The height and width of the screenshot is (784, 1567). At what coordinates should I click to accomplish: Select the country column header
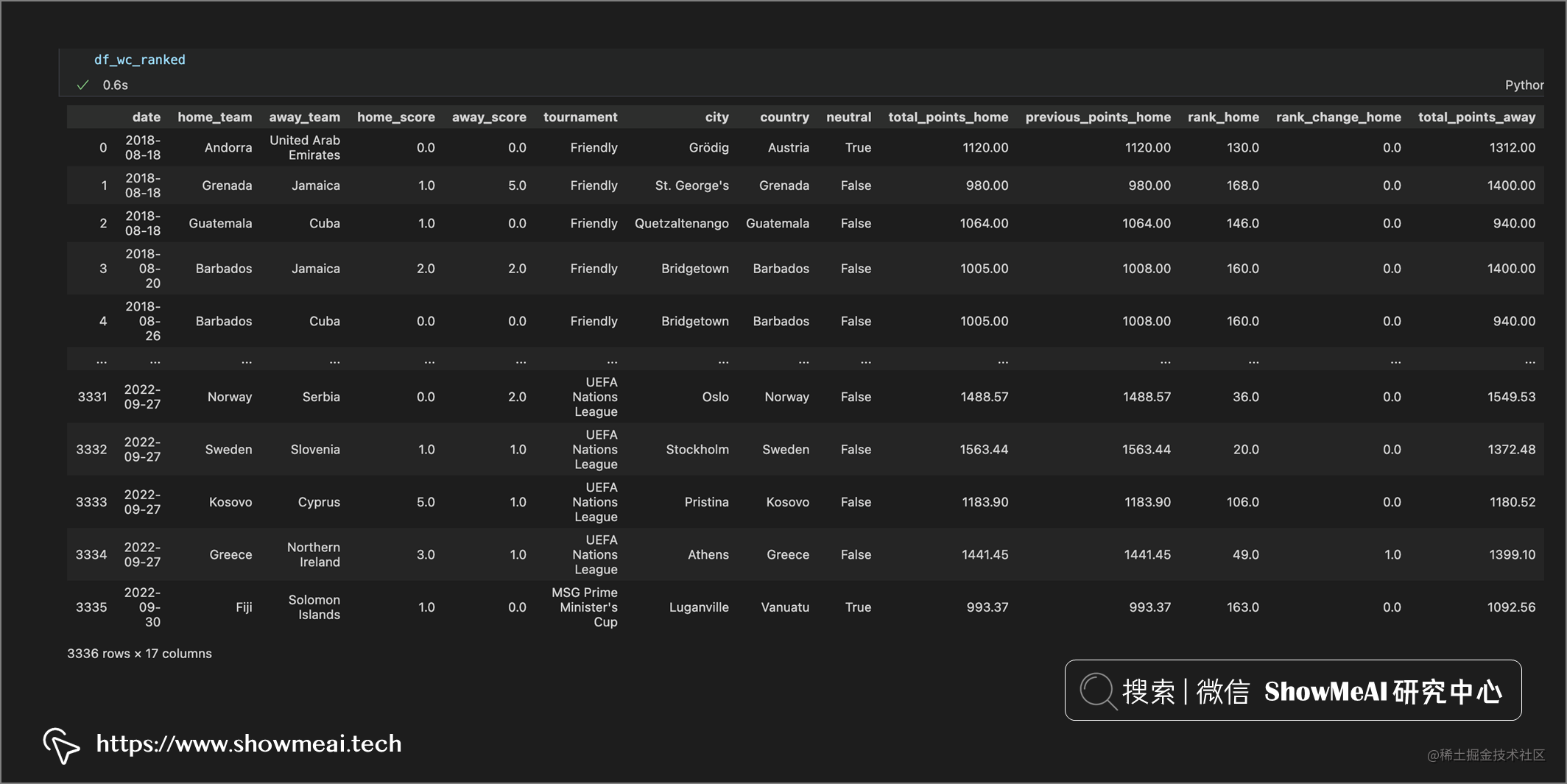click(x=785, y=117)
